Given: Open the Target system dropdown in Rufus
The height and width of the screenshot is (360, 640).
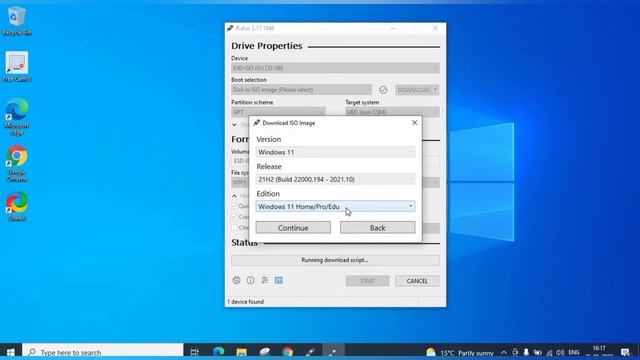Looking at the screenshot, I should [x=392, y=111].
